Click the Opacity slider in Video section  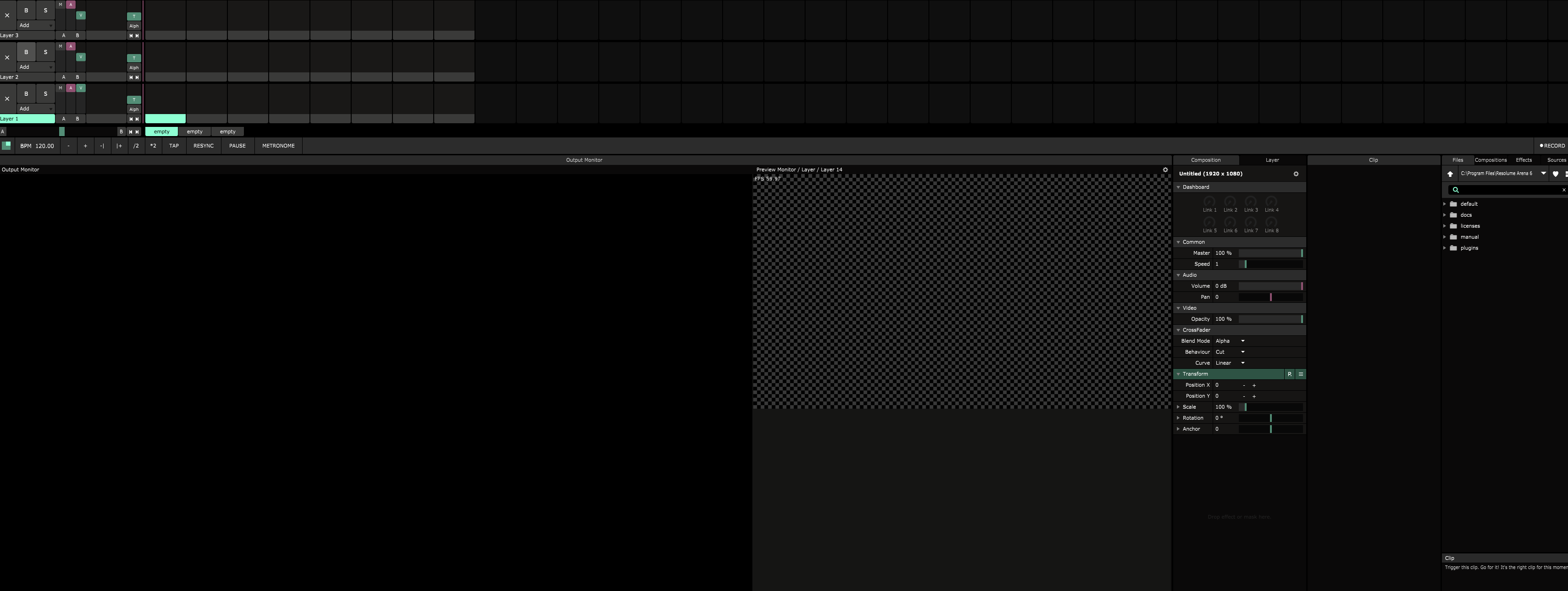1270,319
